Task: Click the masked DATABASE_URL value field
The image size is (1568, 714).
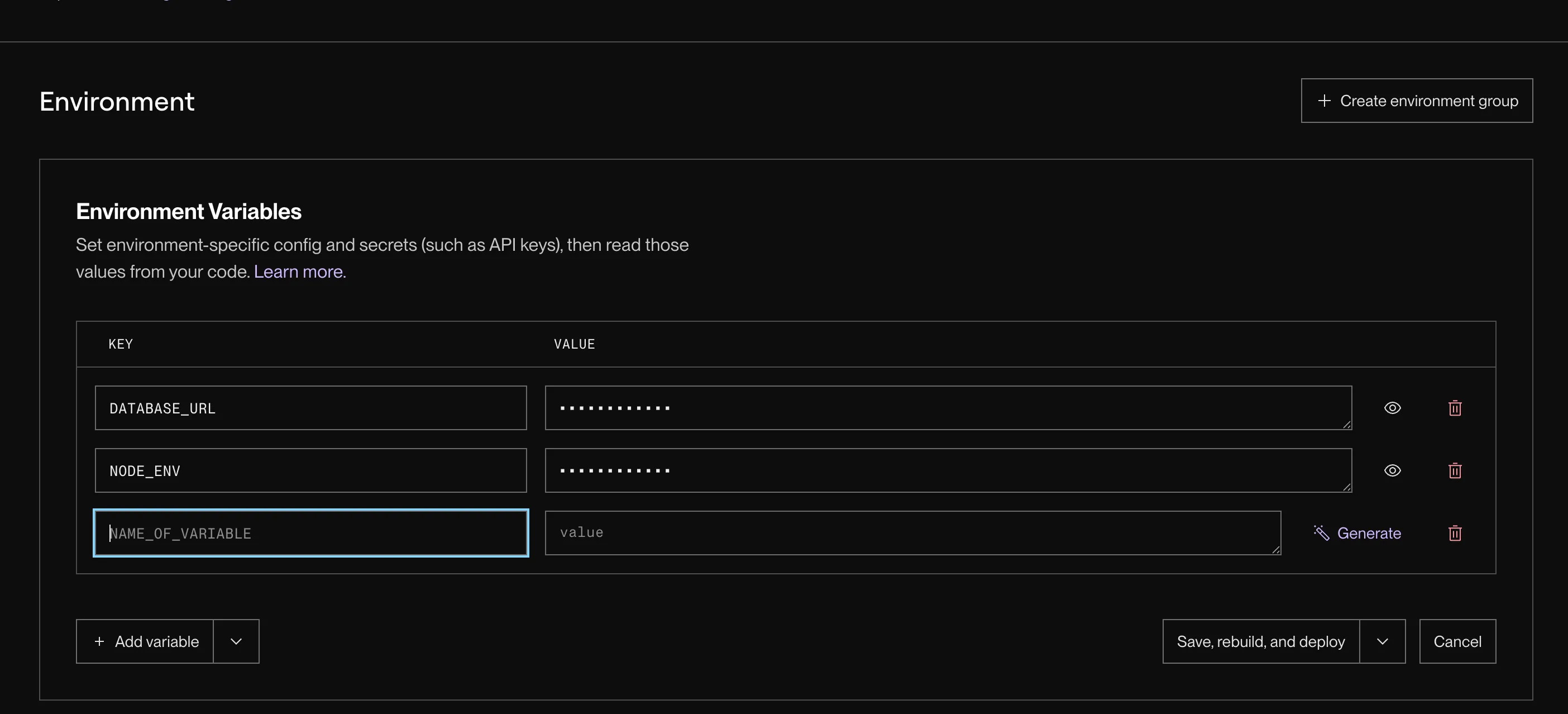Action: [x=948, y=408]
